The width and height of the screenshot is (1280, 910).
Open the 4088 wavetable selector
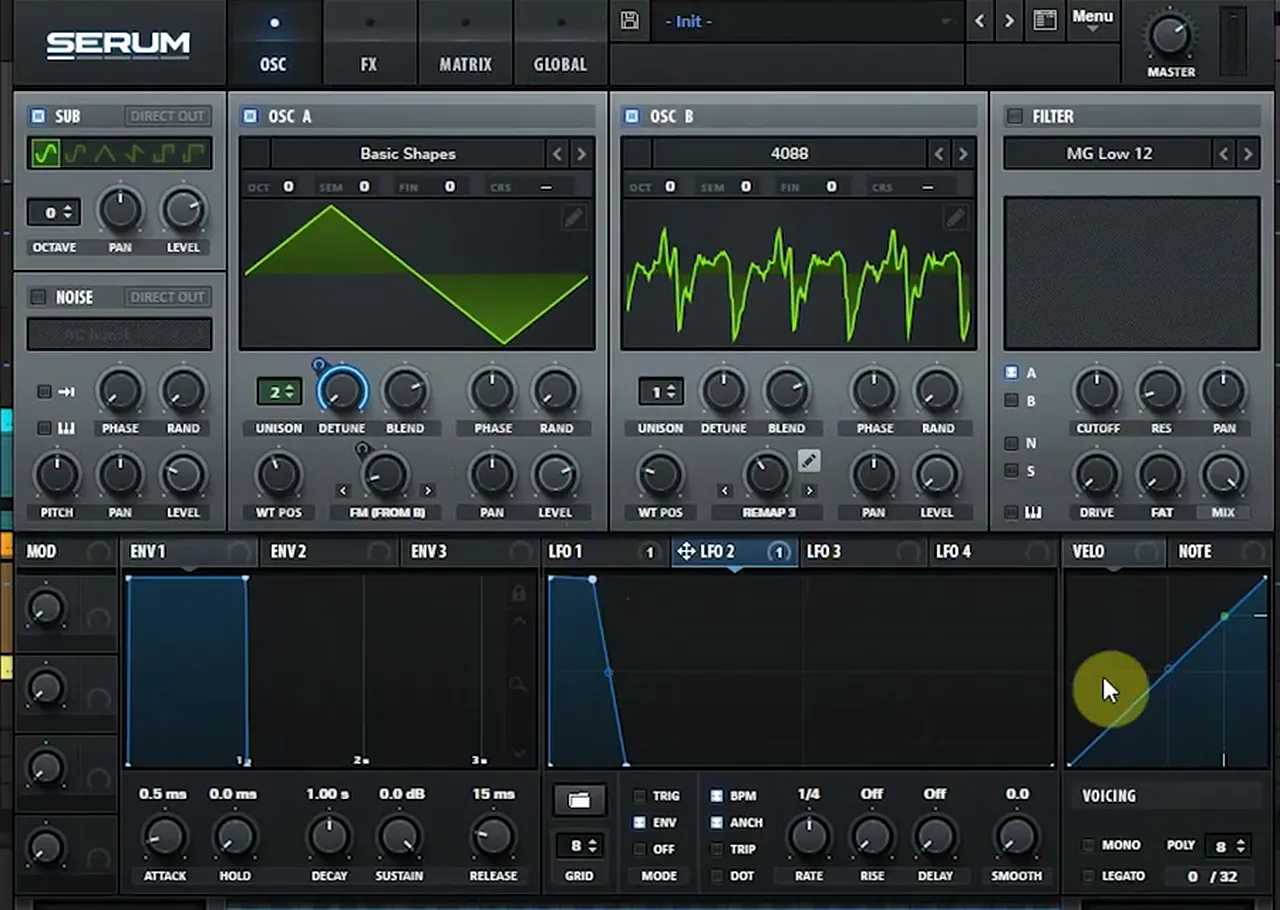click(790, 154)
